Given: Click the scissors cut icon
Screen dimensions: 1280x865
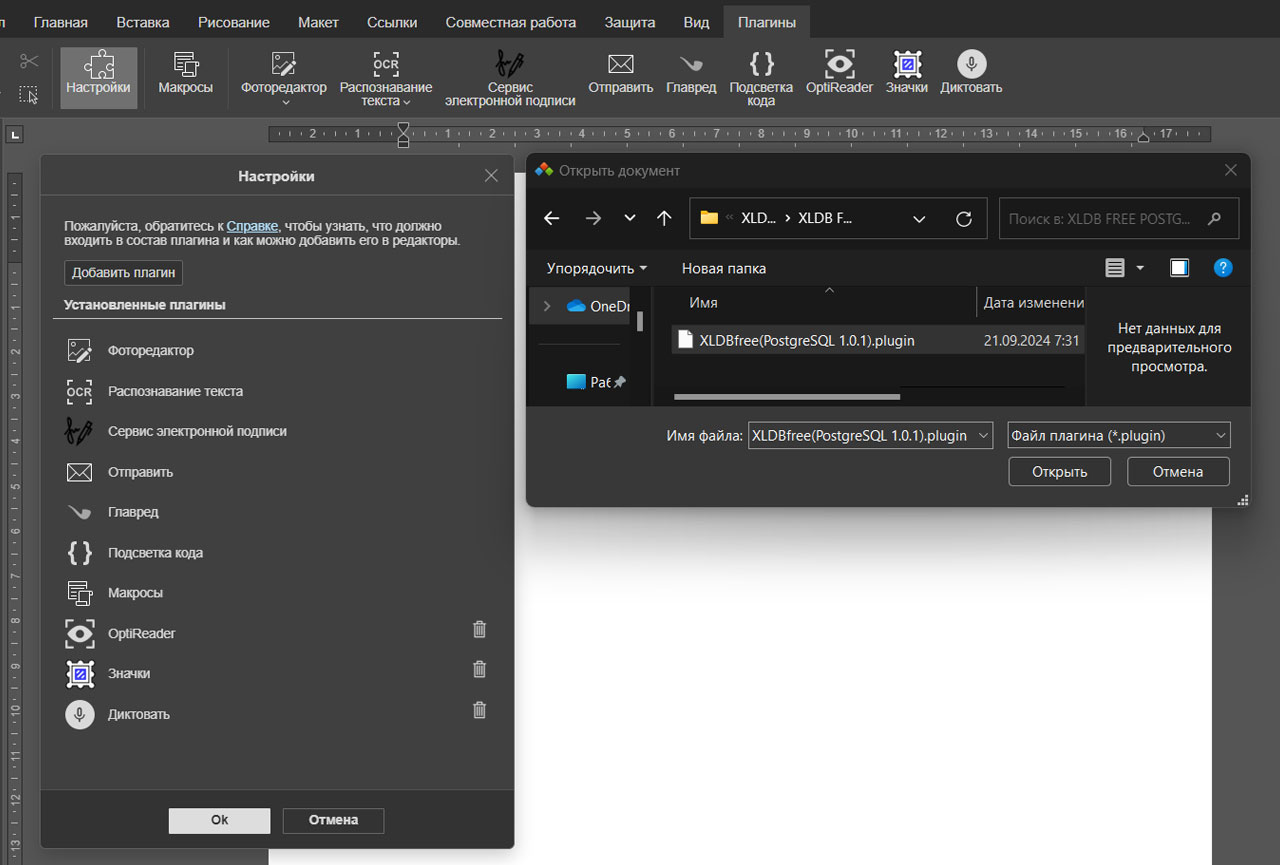Looking at the screenshot, I should tap(29, 61).
